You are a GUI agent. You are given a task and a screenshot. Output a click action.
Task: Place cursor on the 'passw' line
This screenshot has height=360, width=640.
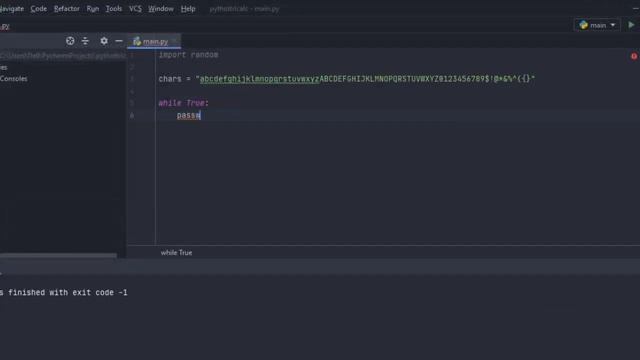click(x=189, y=115)
